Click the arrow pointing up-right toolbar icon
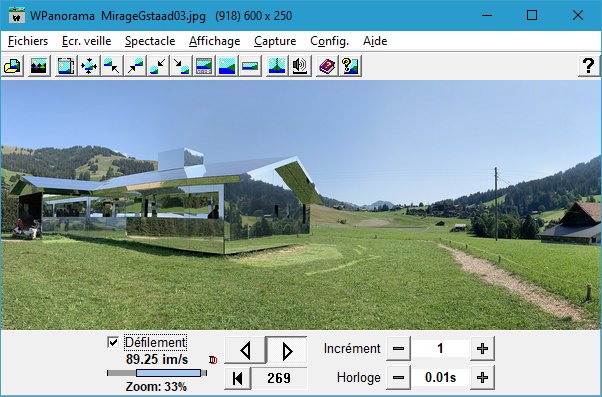 click(x=135, y=66)
